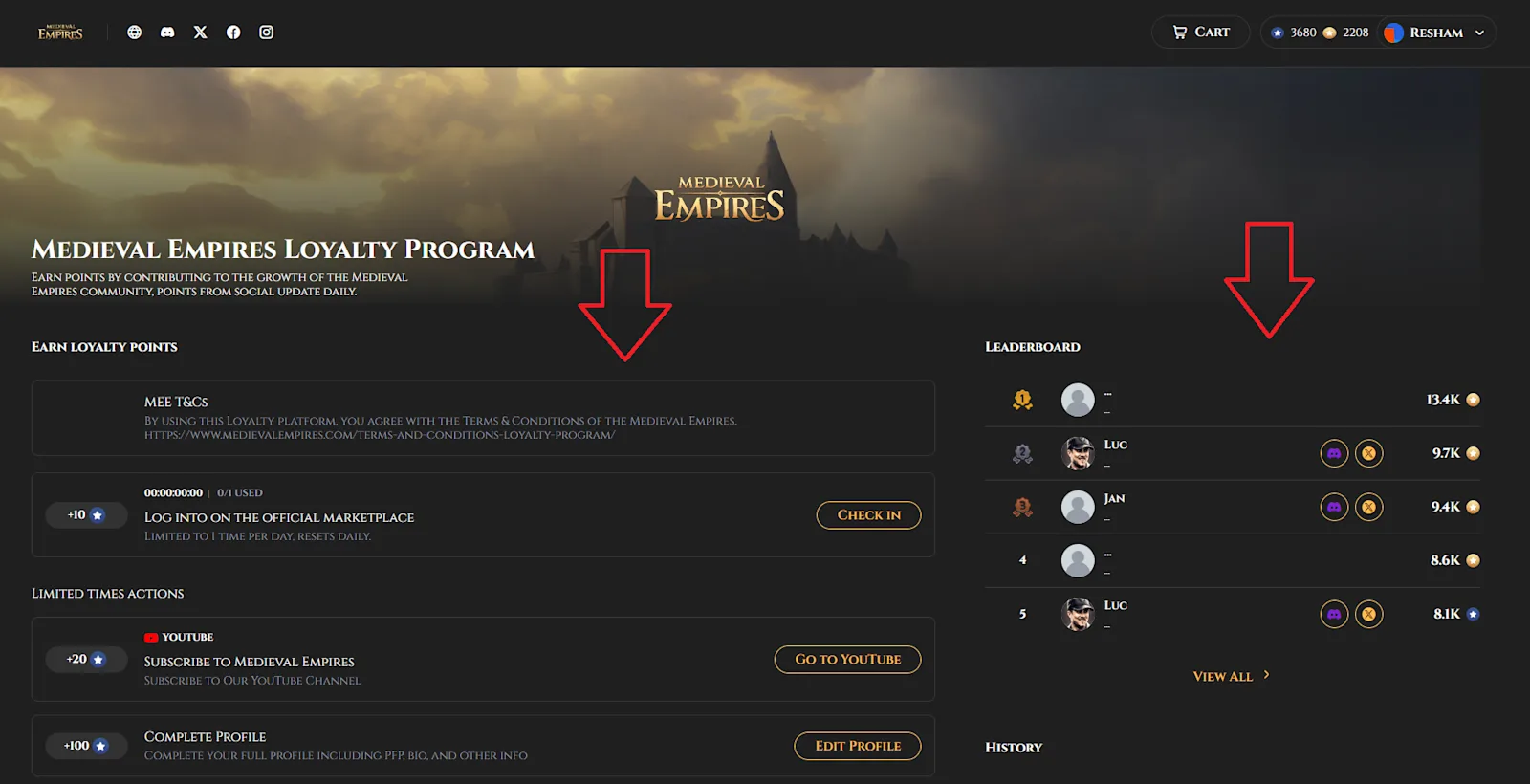
Task: Click the Discord icon in the 8.1K row
Action: point(1334,614)
